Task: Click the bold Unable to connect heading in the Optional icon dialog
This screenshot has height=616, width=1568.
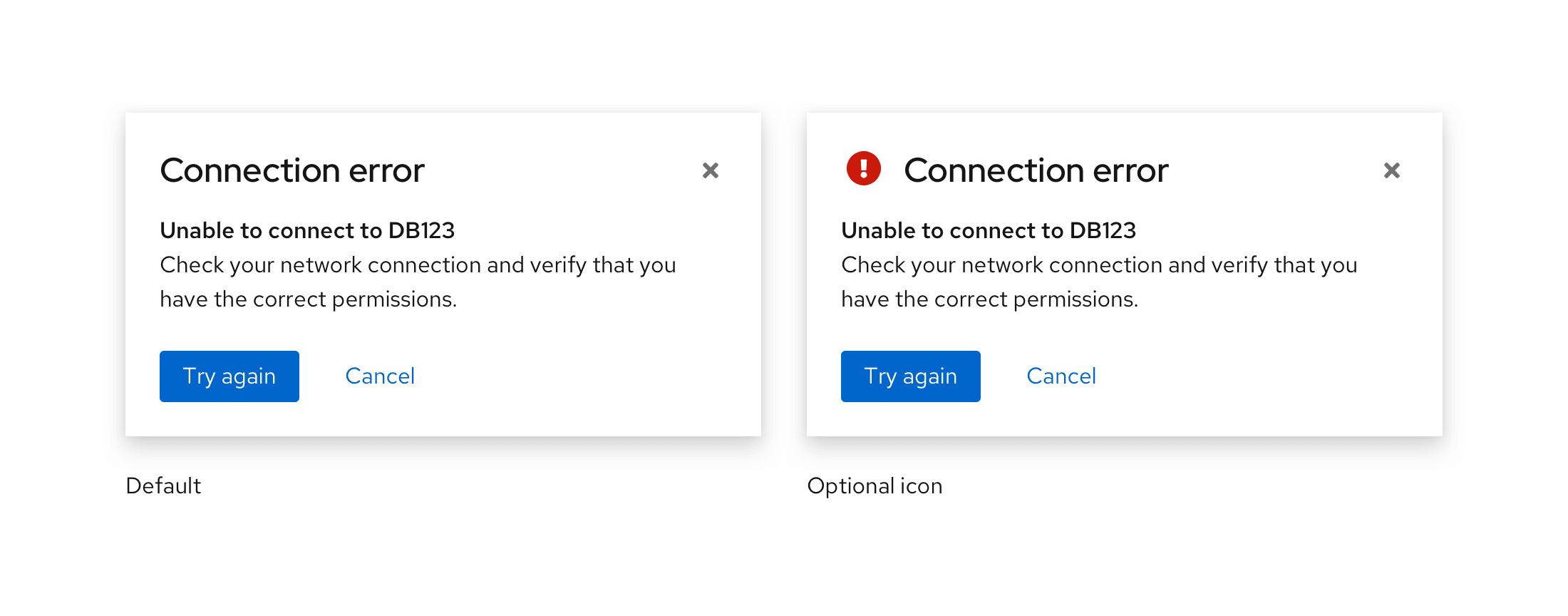Action: point(989,231)
